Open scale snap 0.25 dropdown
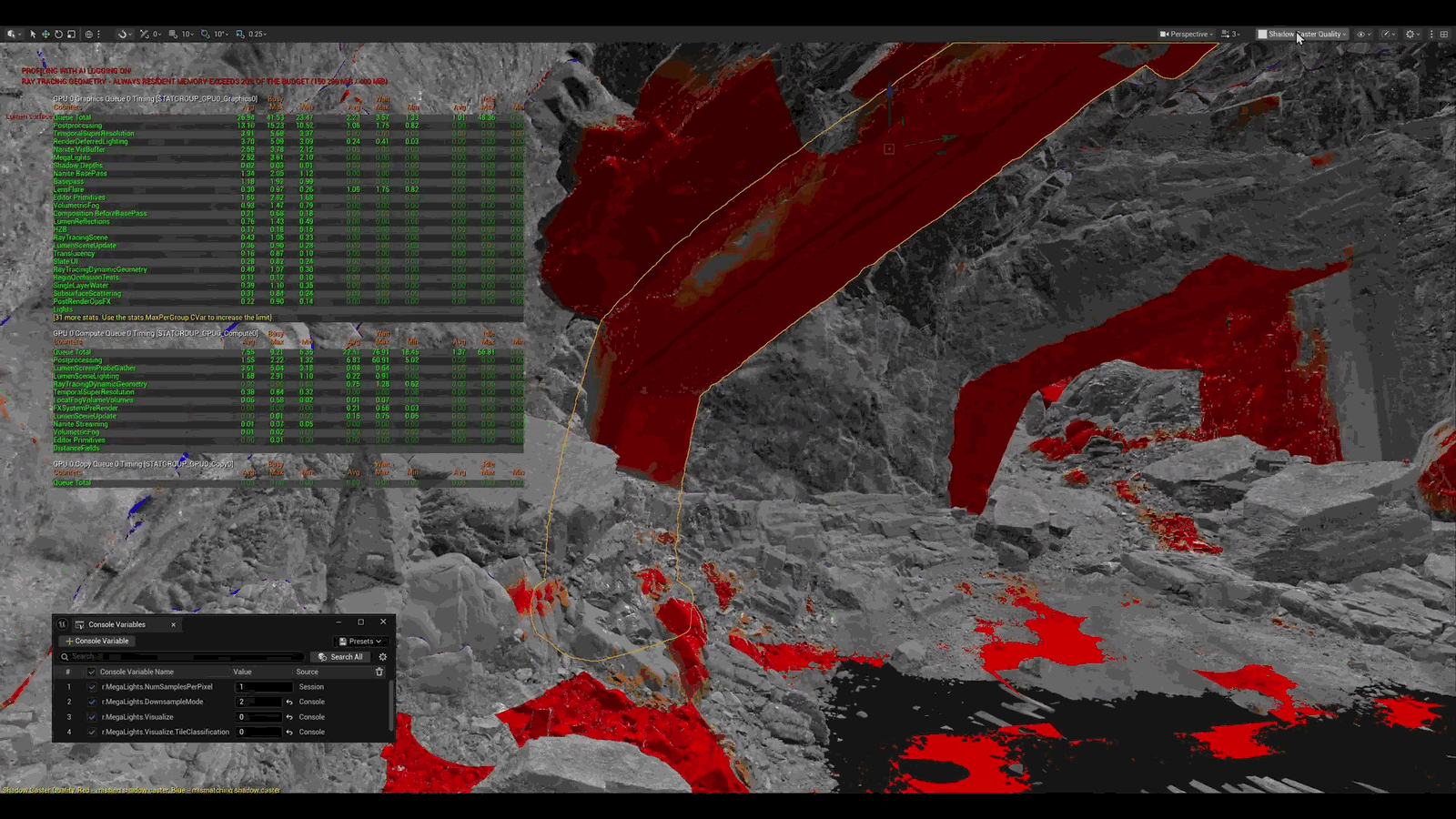The height and width of the screenshot is (819, 1456). click(x=258, y=35)
